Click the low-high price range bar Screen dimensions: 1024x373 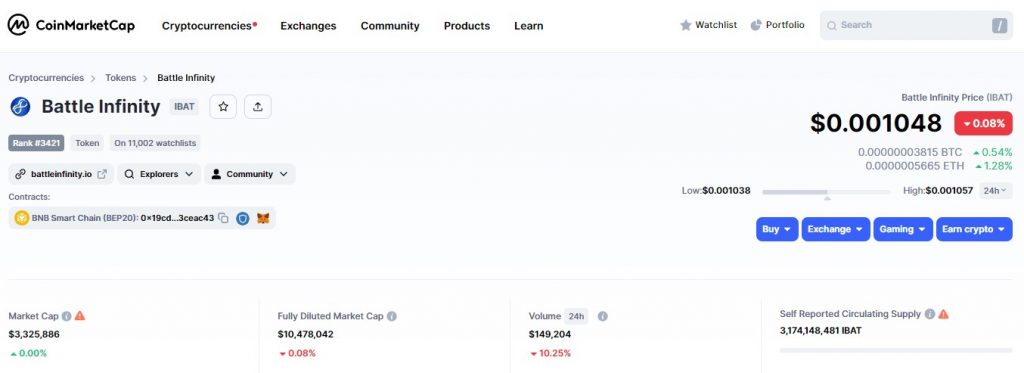click(826, 192)
